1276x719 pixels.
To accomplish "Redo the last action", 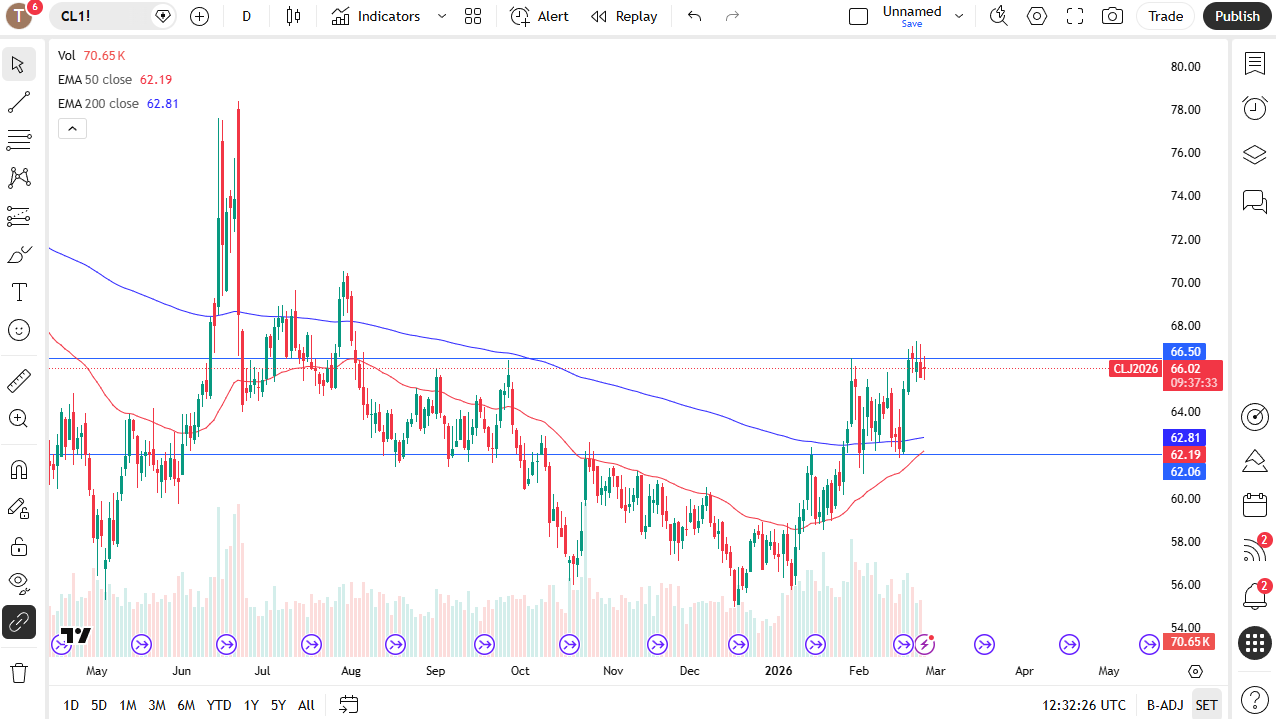I will pyautogui.click(x=732, y=16).
